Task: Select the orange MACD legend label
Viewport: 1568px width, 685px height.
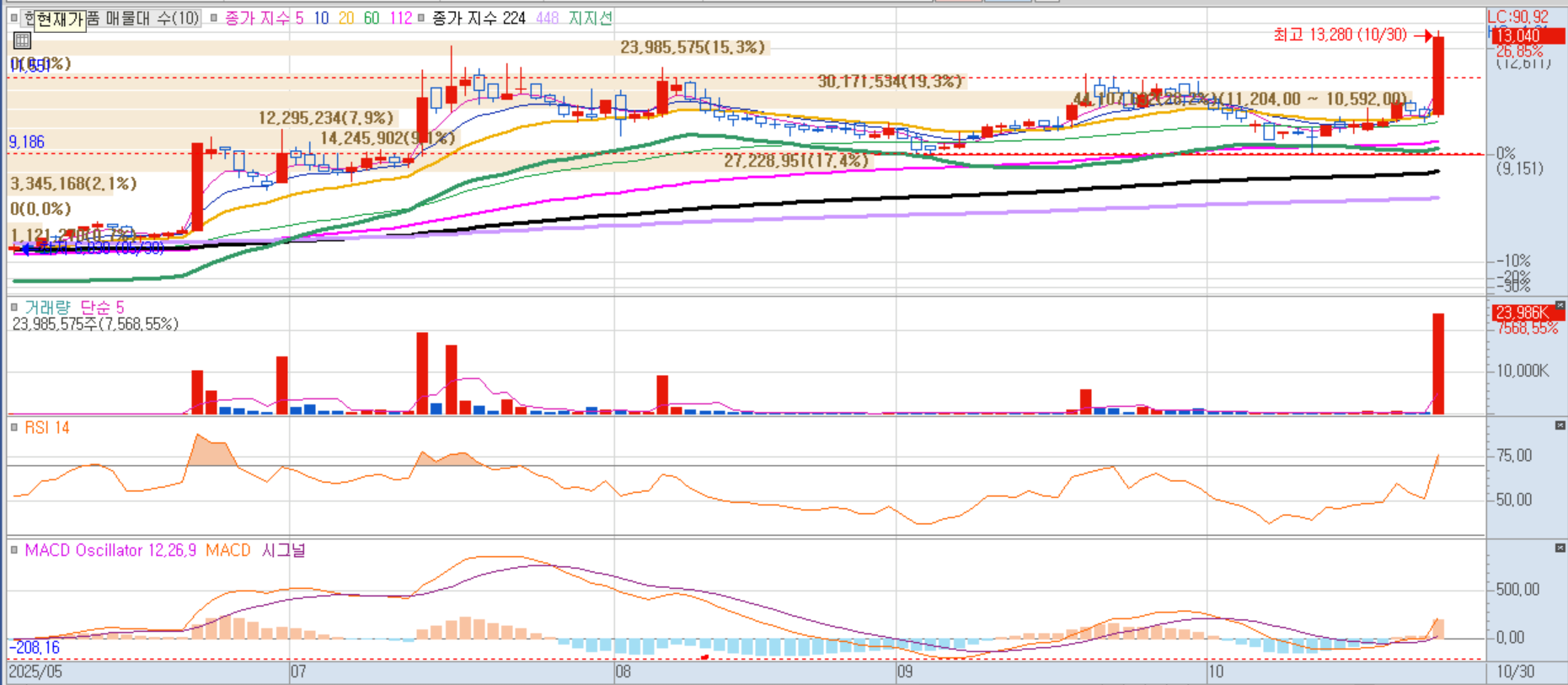Action: coord(228,550)
